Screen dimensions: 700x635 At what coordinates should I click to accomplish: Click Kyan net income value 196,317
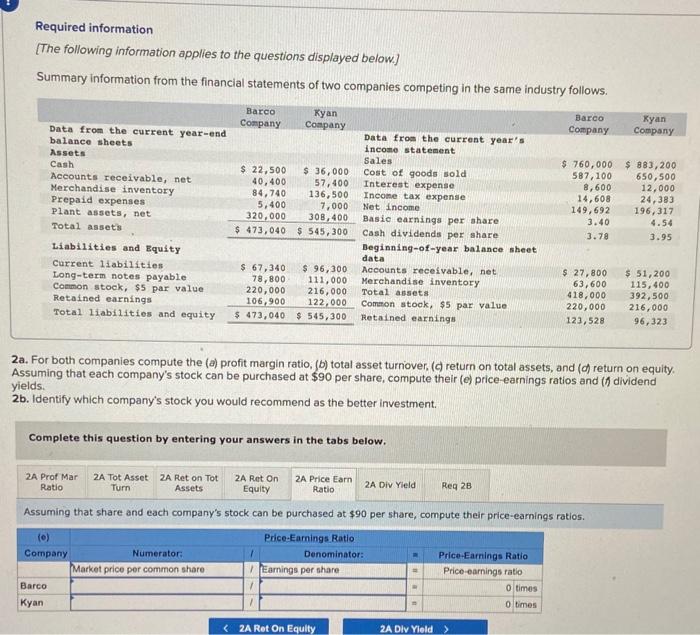click(x=654, y=211)
